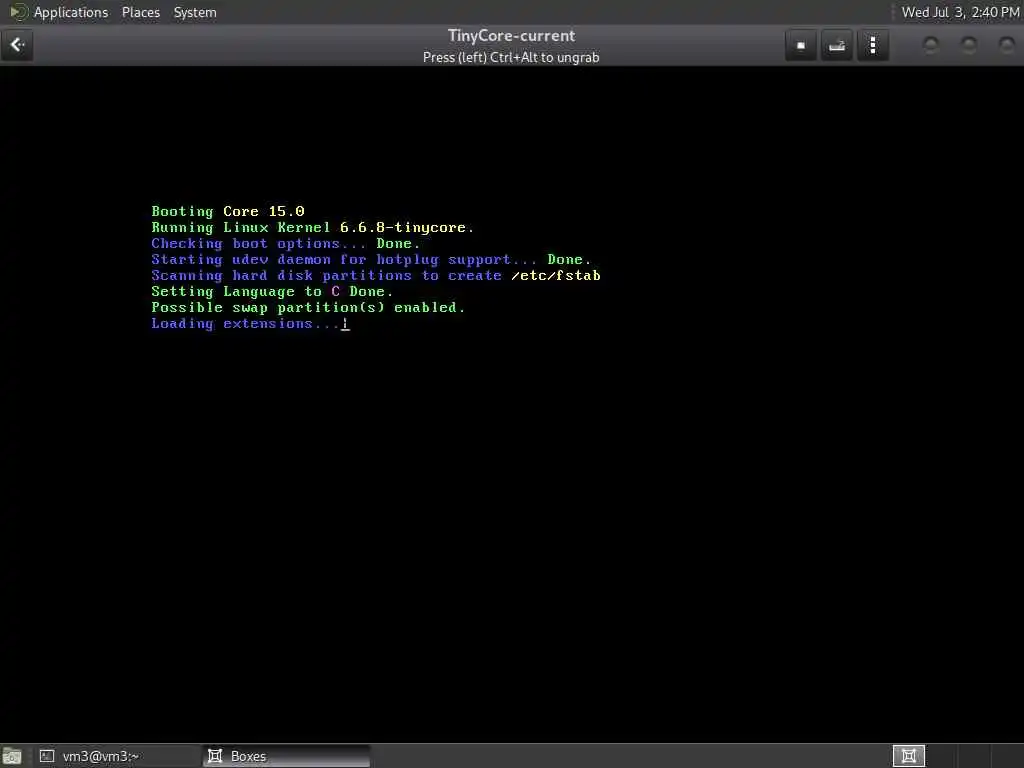
Task: Click the Applications menu logo icon
Action: point(18,12)
